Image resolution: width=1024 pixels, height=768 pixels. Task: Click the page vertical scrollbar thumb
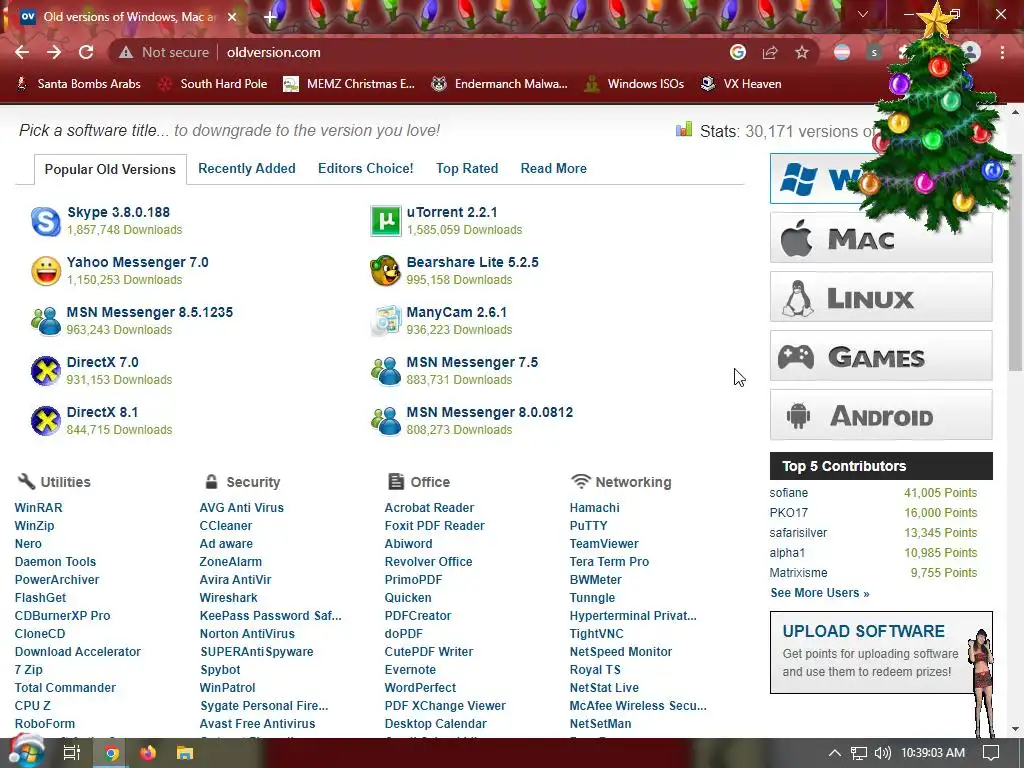click(x=1016, y=261)
